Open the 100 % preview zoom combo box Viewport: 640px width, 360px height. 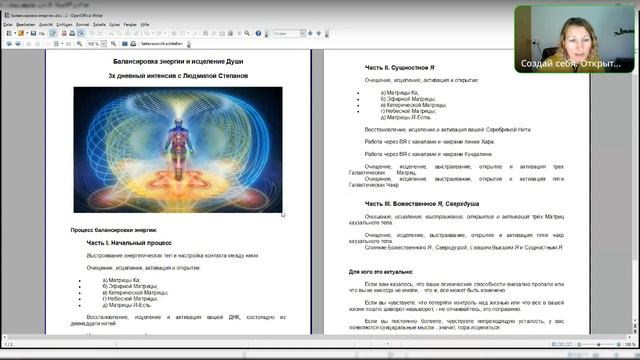click(x=97, y=44)
